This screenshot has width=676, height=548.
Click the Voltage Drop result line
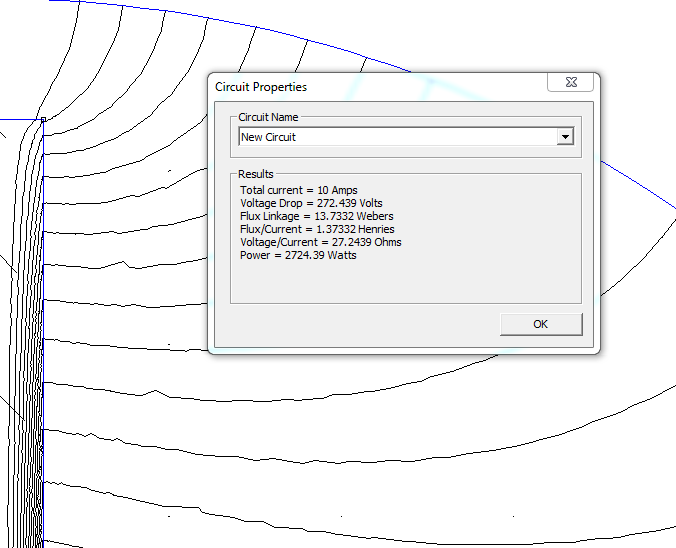point(311,203)
